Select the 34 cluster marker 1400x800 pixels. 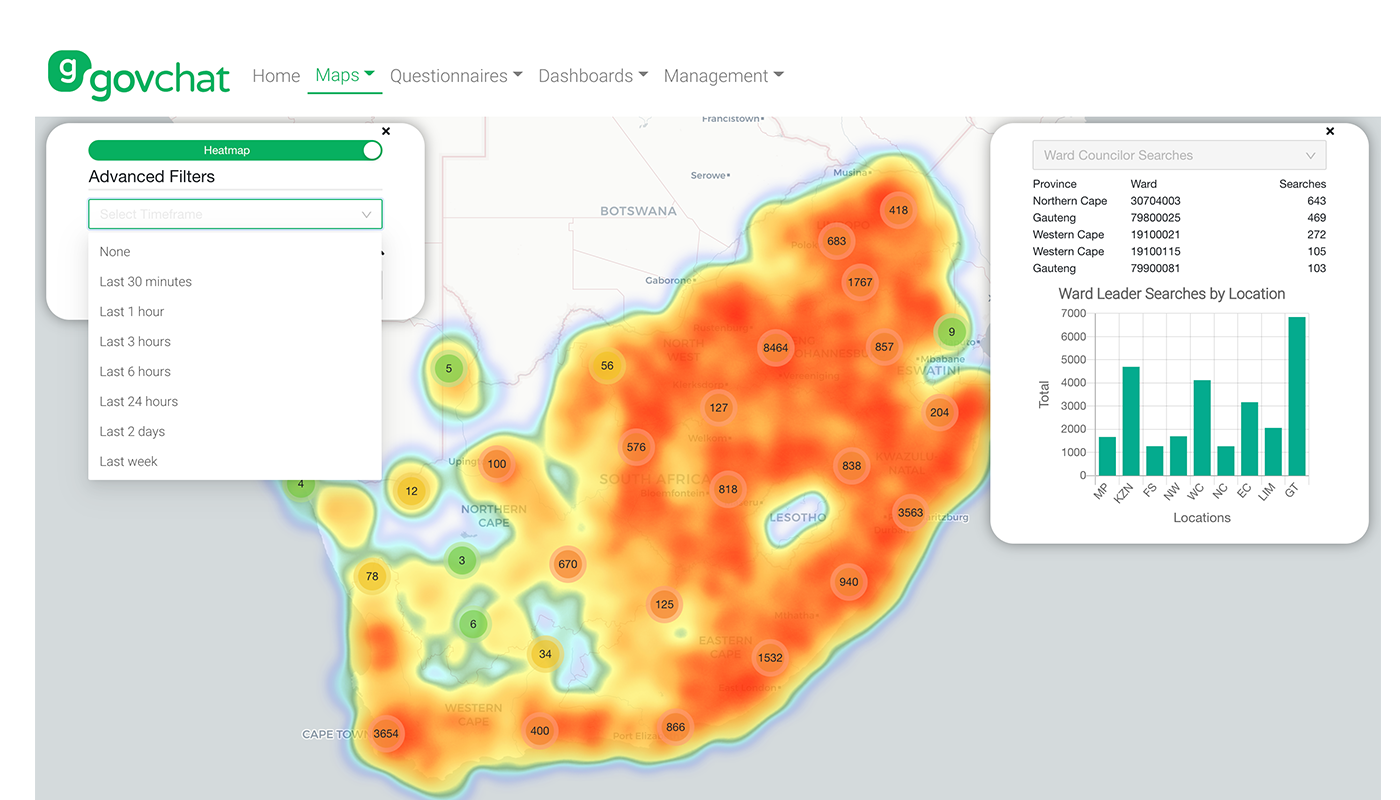(x=545, y=654)
